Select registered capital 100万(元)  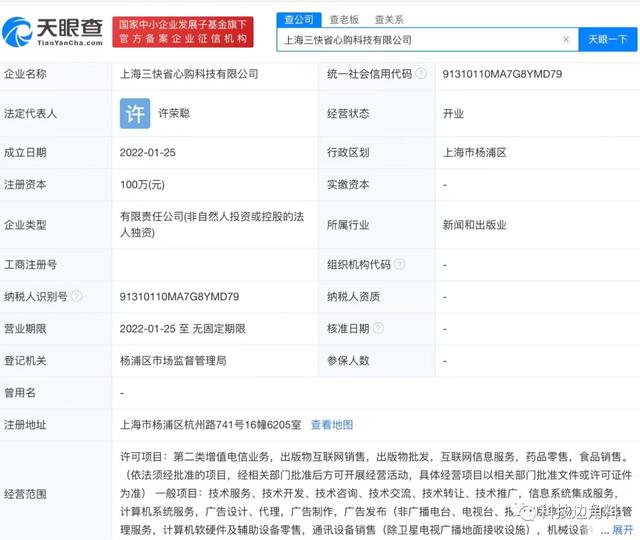pos(142,185)
